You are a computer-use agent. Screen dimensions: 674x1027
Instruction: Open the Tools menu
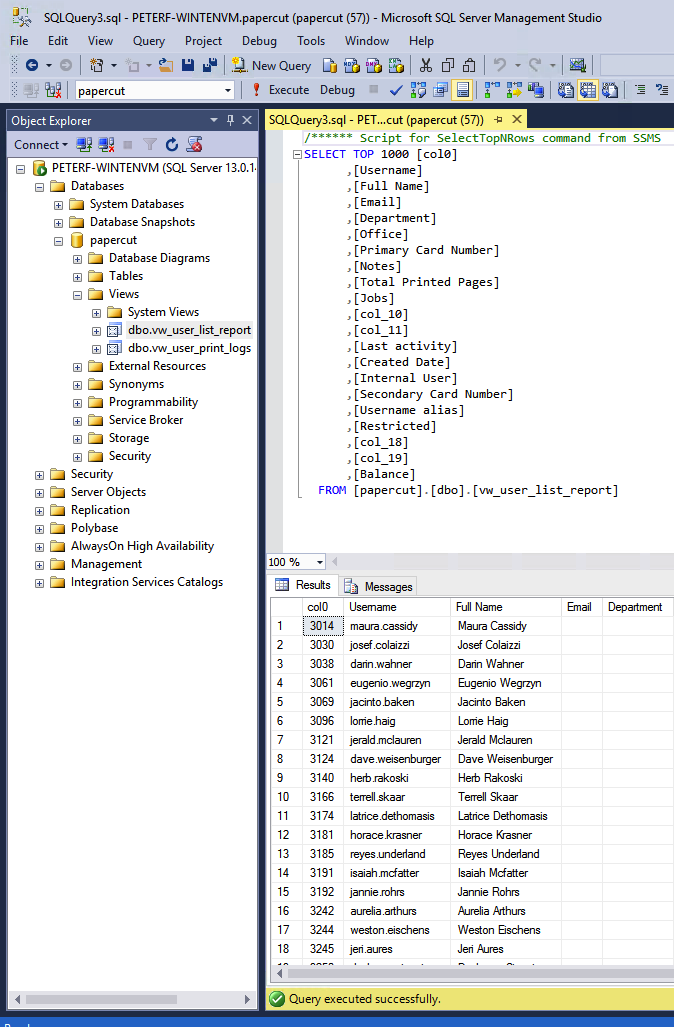point(310,41)
